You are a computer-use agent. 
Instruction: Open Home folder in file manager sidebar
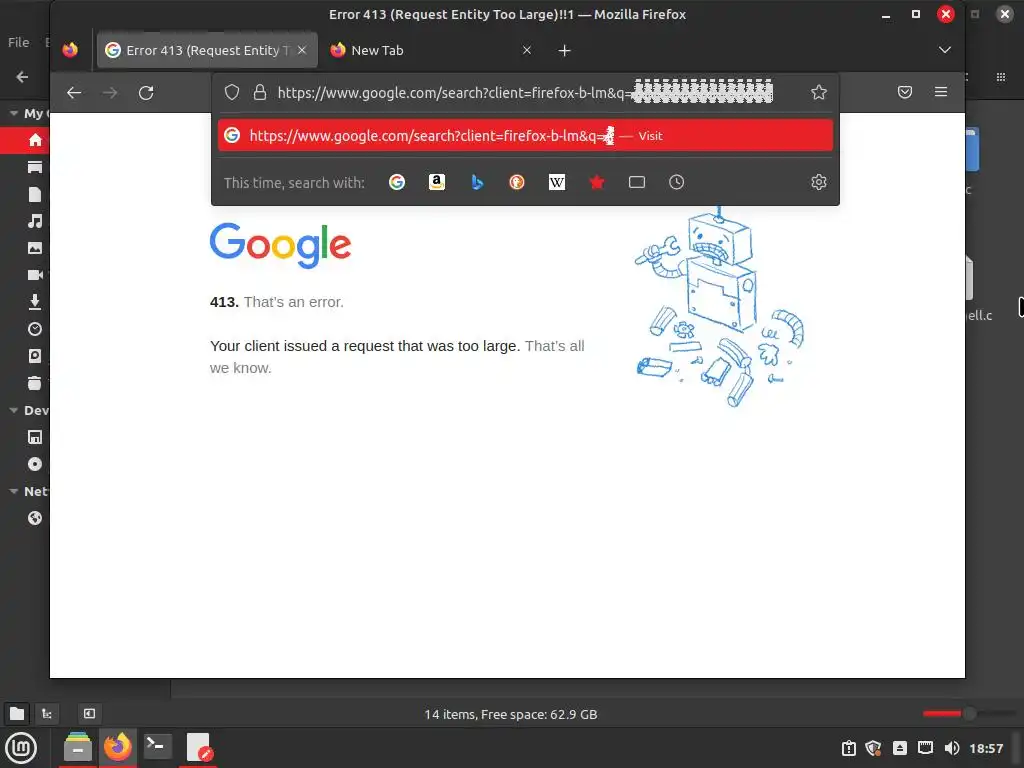35,140
